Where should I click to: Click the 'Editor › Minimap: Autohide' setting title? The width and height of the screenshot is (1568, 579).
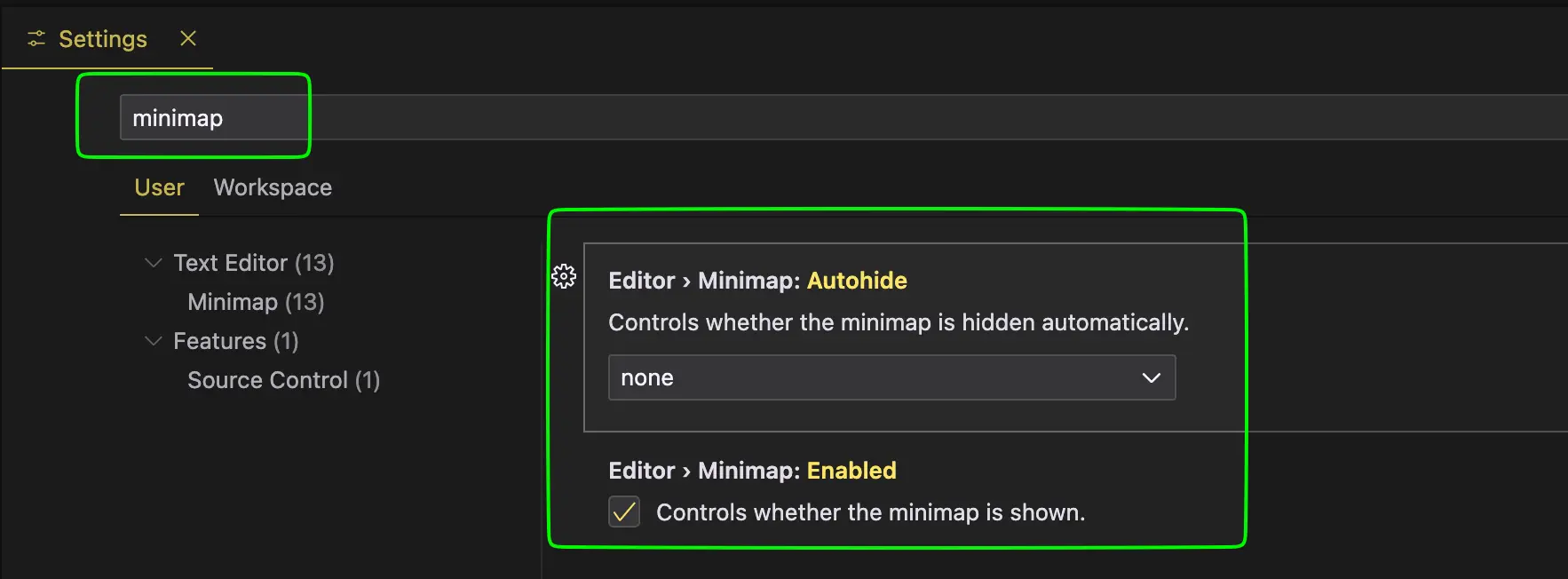coord(757,281)
